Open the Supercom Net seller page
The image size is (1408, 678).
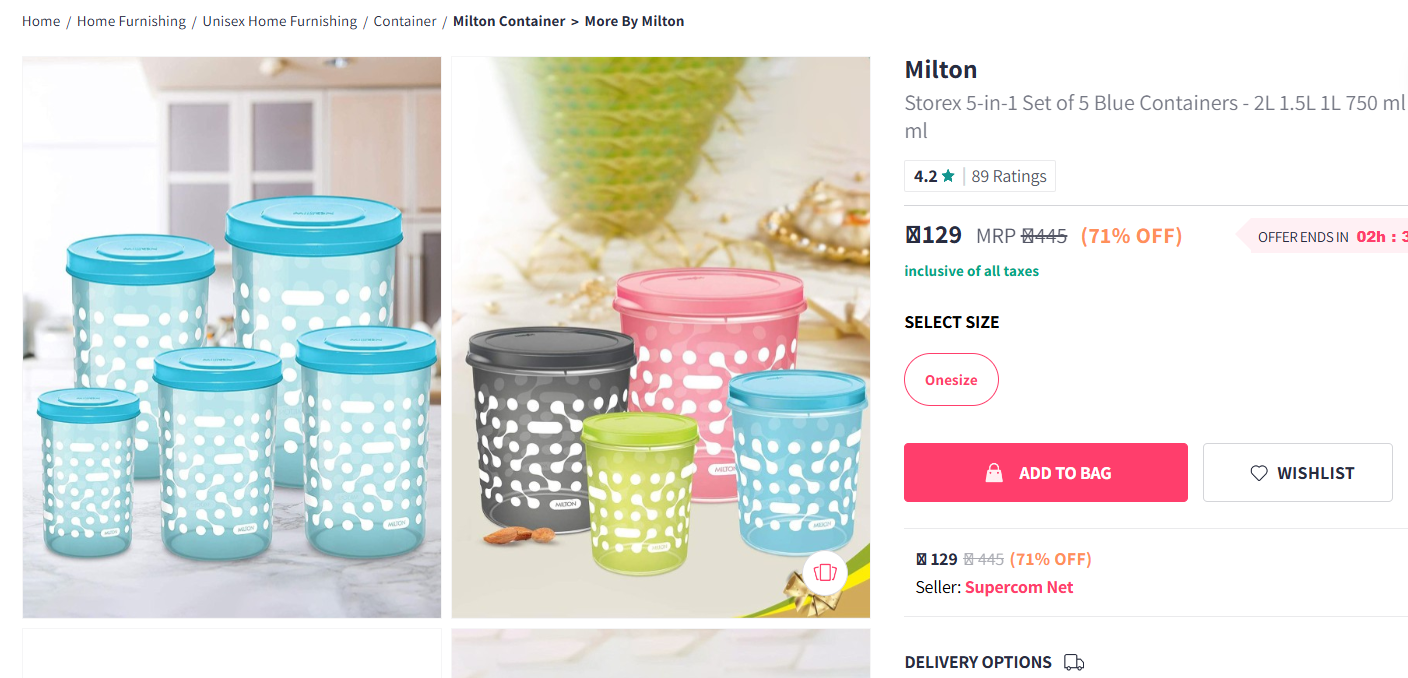coord(1018,587)
